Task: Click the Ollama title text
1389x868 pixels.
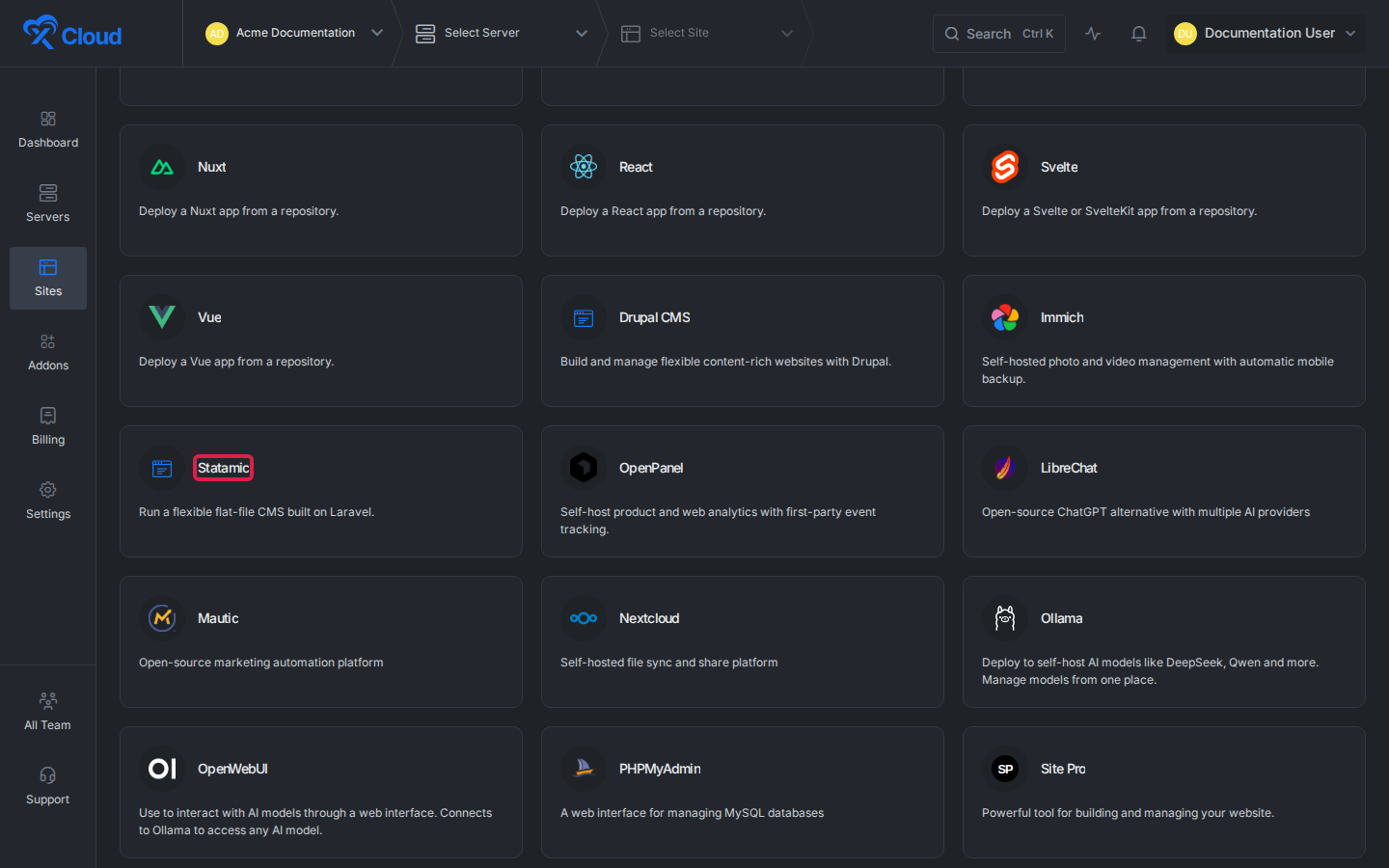Action: 1061,618
